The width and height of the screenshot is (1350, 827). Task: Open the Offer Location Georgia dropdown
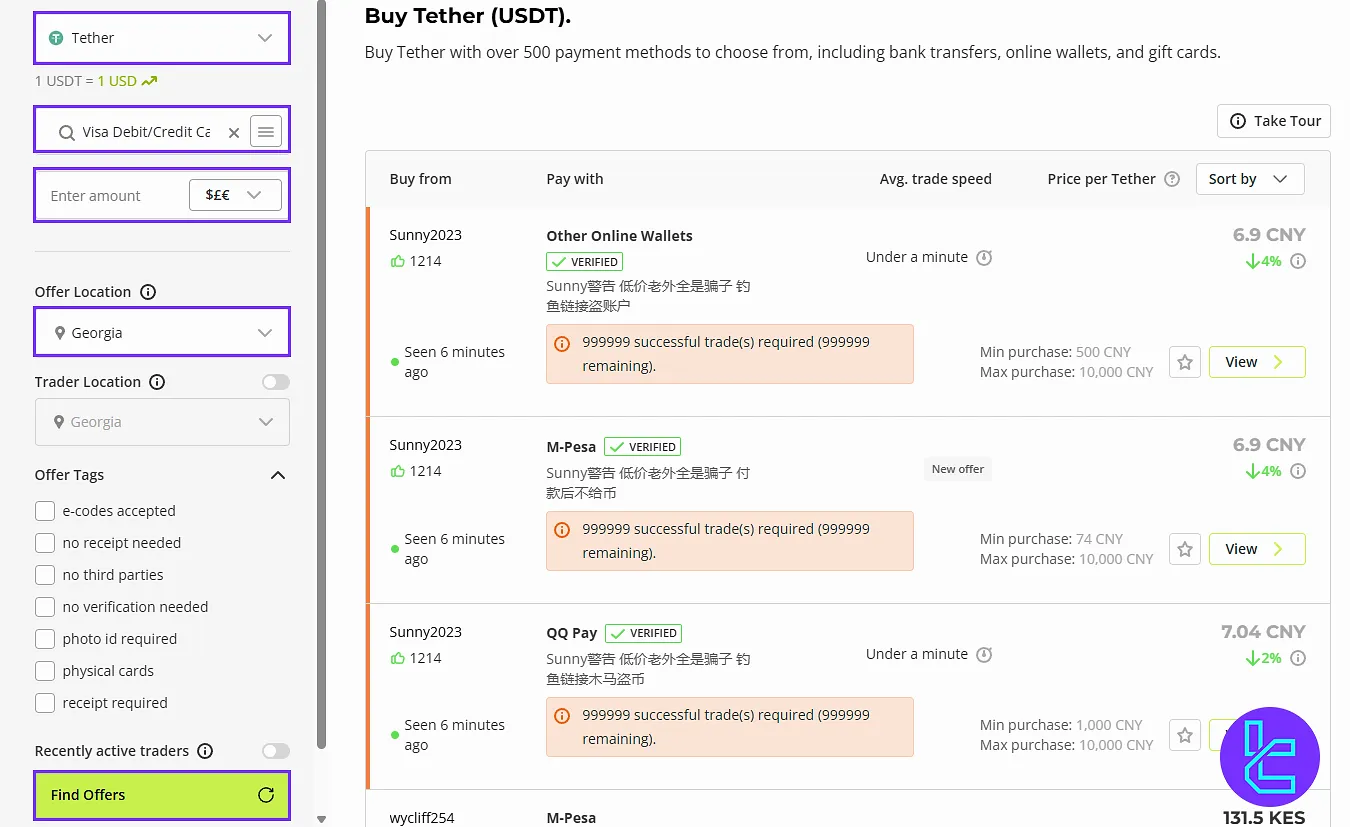pyautogui.click(x=162, y=333)
